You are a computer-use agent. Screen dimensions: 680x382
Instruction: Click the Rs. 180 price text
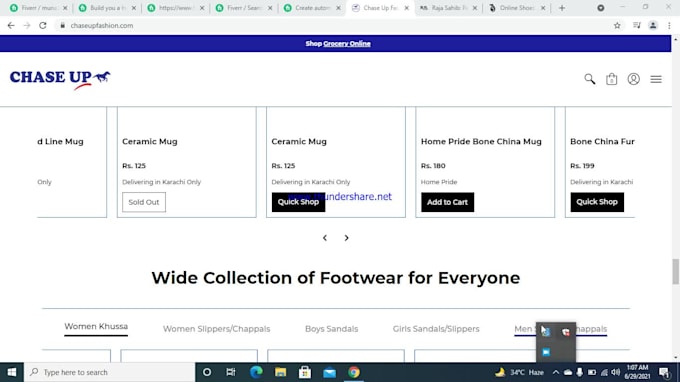coord(433,166)
